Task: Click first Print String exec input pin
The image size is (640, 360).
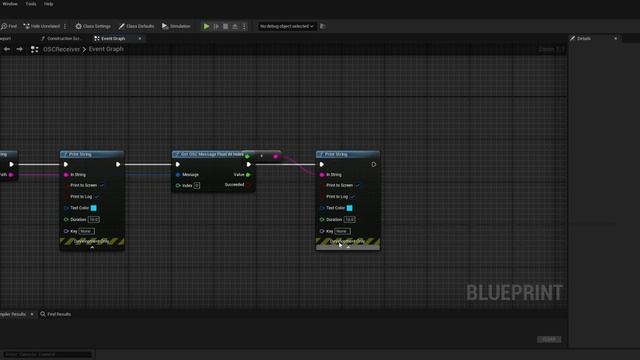Action: (66, 164)
